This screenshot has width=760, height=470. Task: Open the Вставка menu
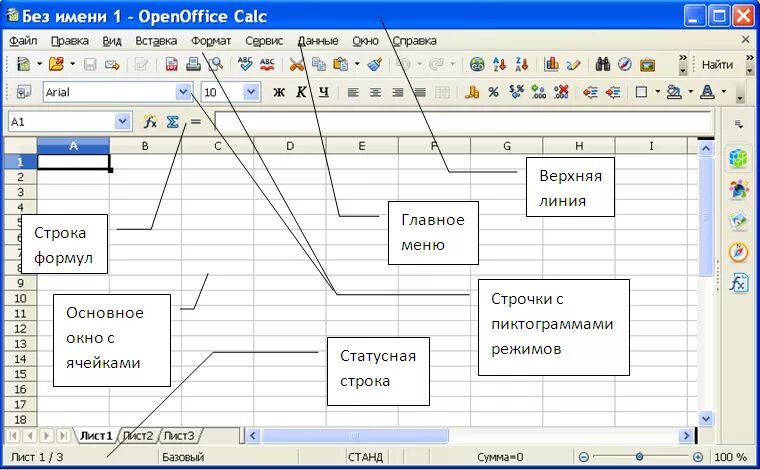(x=156, y=41)
